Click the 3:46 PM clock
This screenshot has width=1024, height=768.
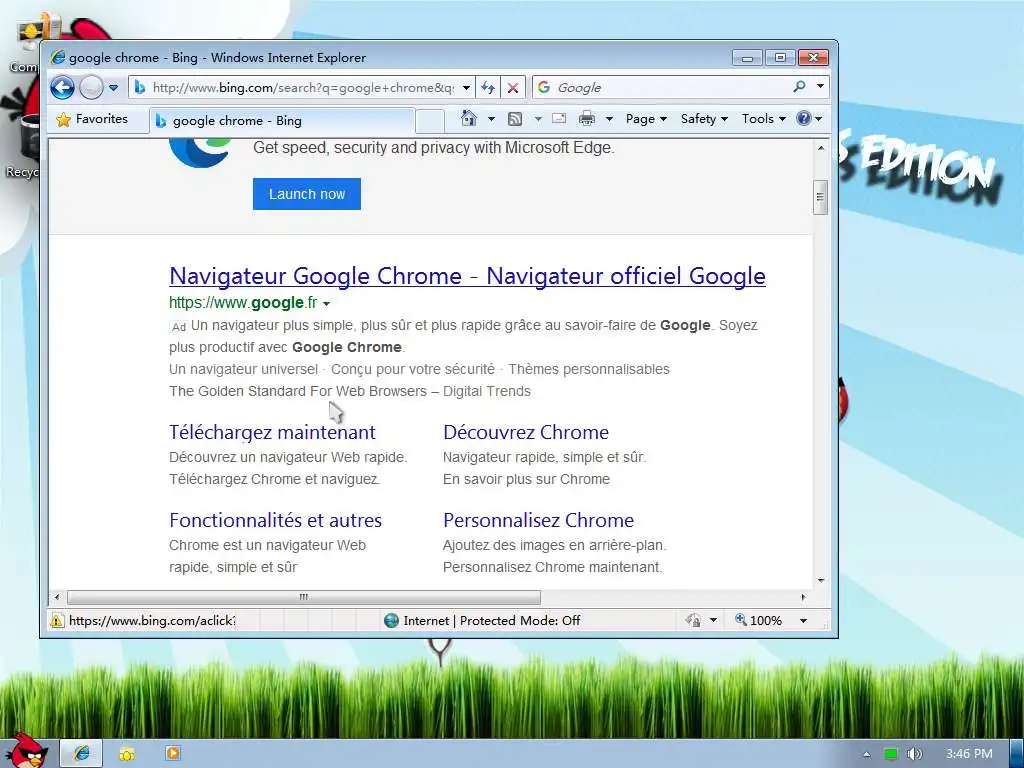click(x=969, y=754)
